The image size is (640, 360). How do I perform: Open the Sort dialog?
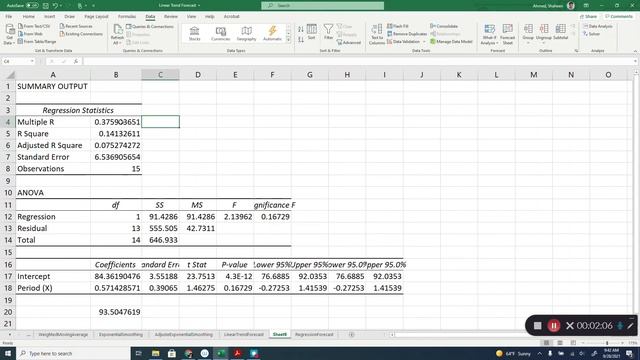(311, 32)
